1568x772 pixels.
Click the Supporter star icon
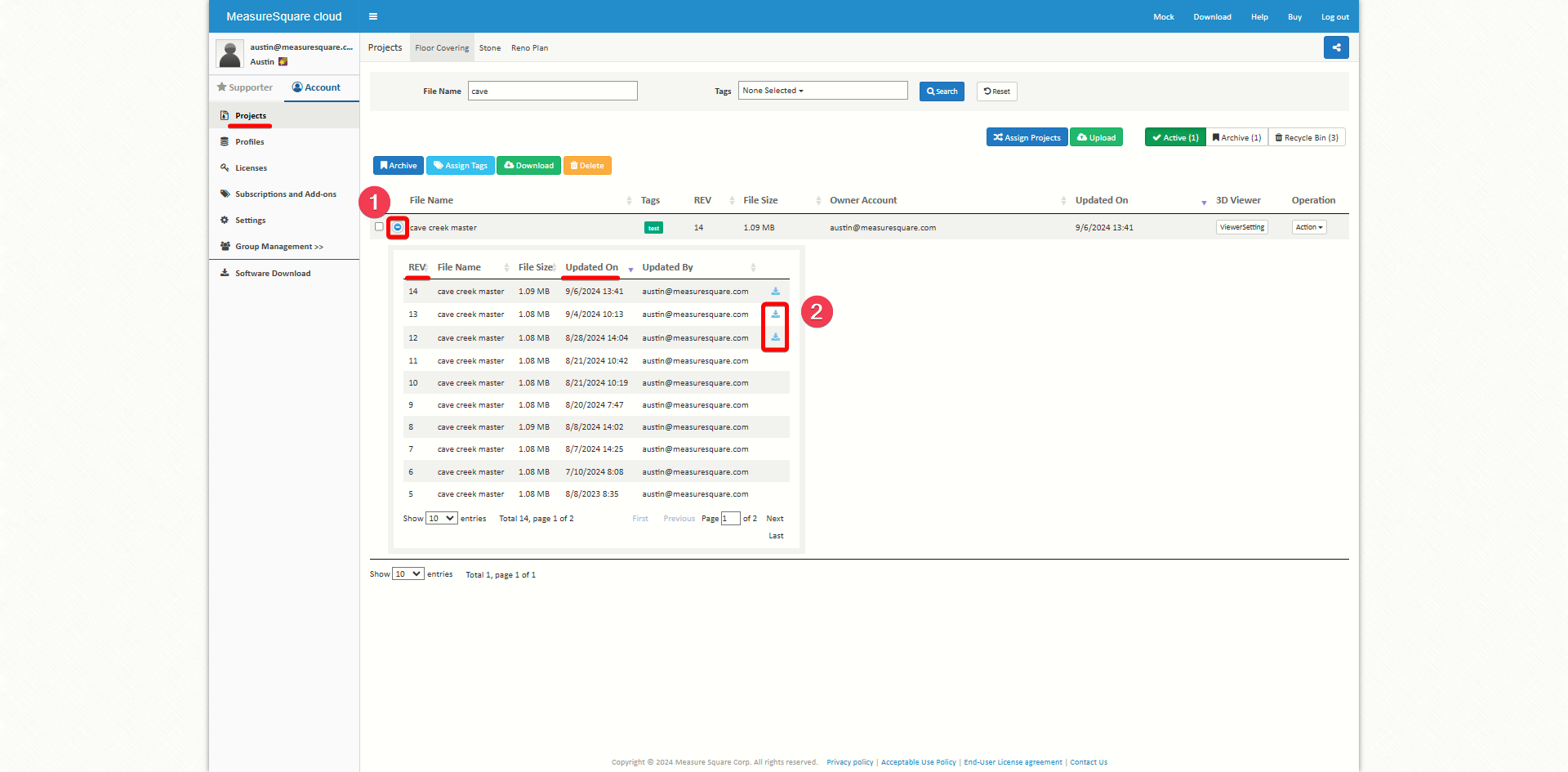(x=221, y=87)
